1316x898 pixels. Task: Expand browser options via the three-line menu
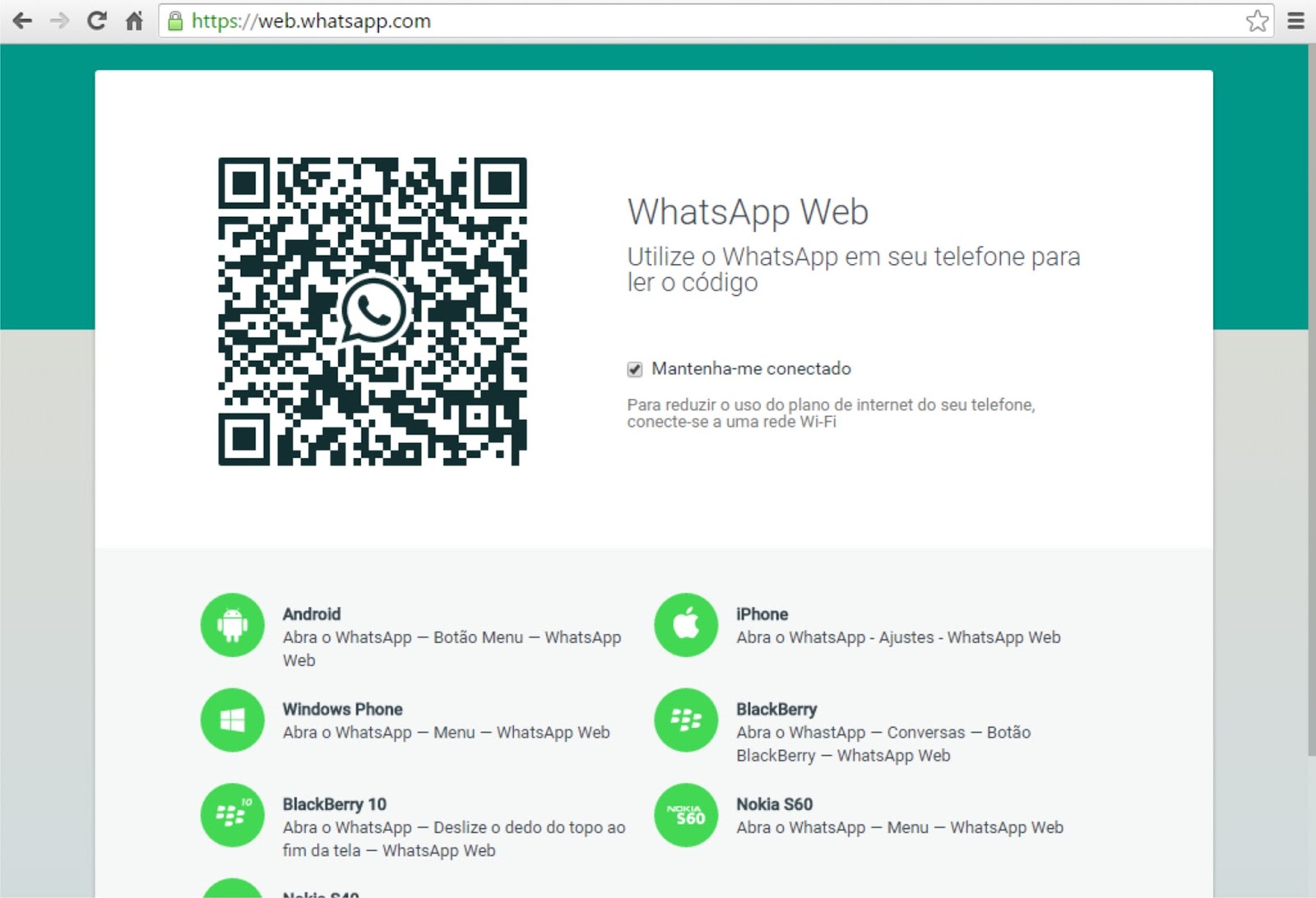(1296, 21)
